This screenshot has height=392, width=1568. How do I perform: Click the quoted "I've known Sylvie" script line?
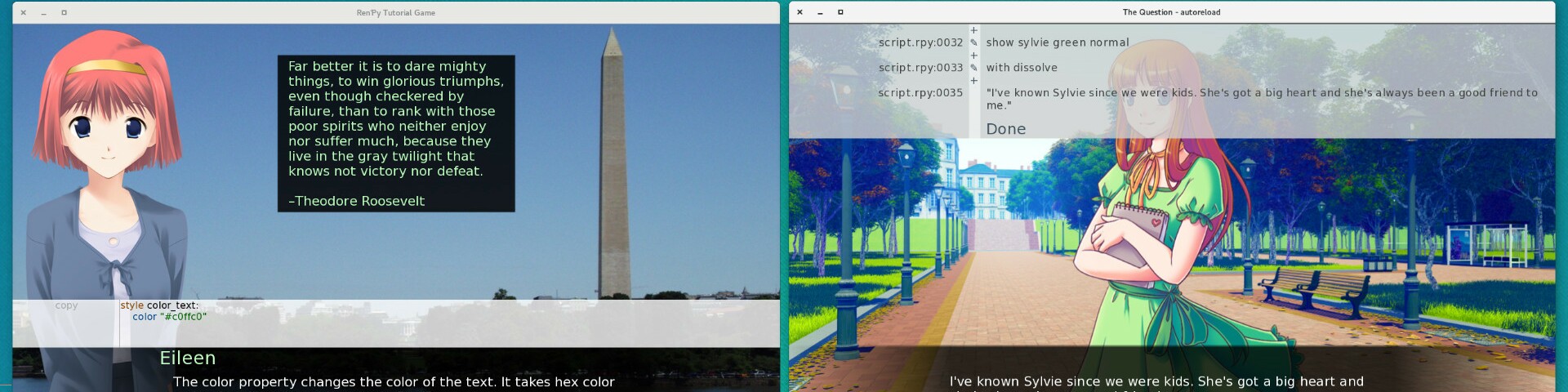tap(1262, 99)
